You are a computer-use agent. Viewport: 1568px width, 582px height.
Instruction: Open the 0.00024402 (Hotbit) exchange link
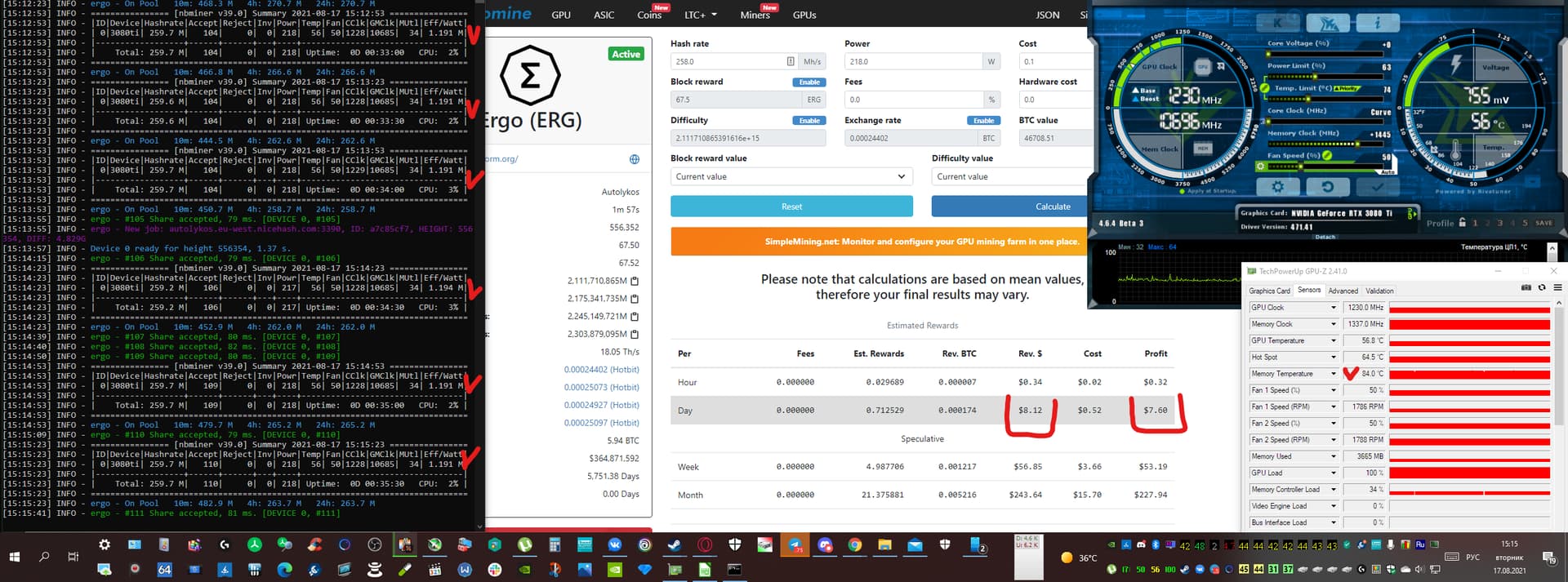[601, 370]
